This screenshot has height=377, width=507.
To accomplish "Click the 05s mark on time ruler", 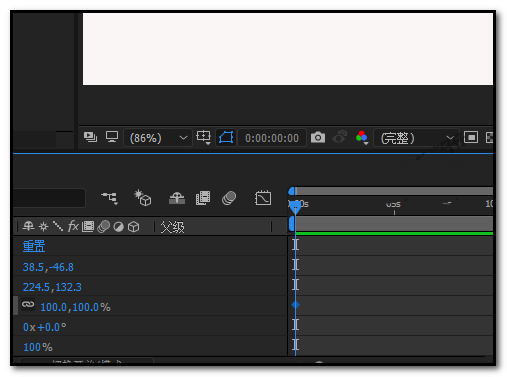I will pyautogui.click(x=393, y=204).
